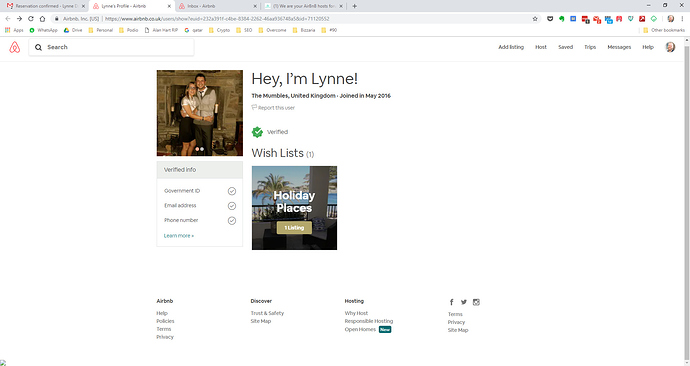Open the Crypto bookmarks folder
Screen dimensions: 690x366
(x=219, y=30)
